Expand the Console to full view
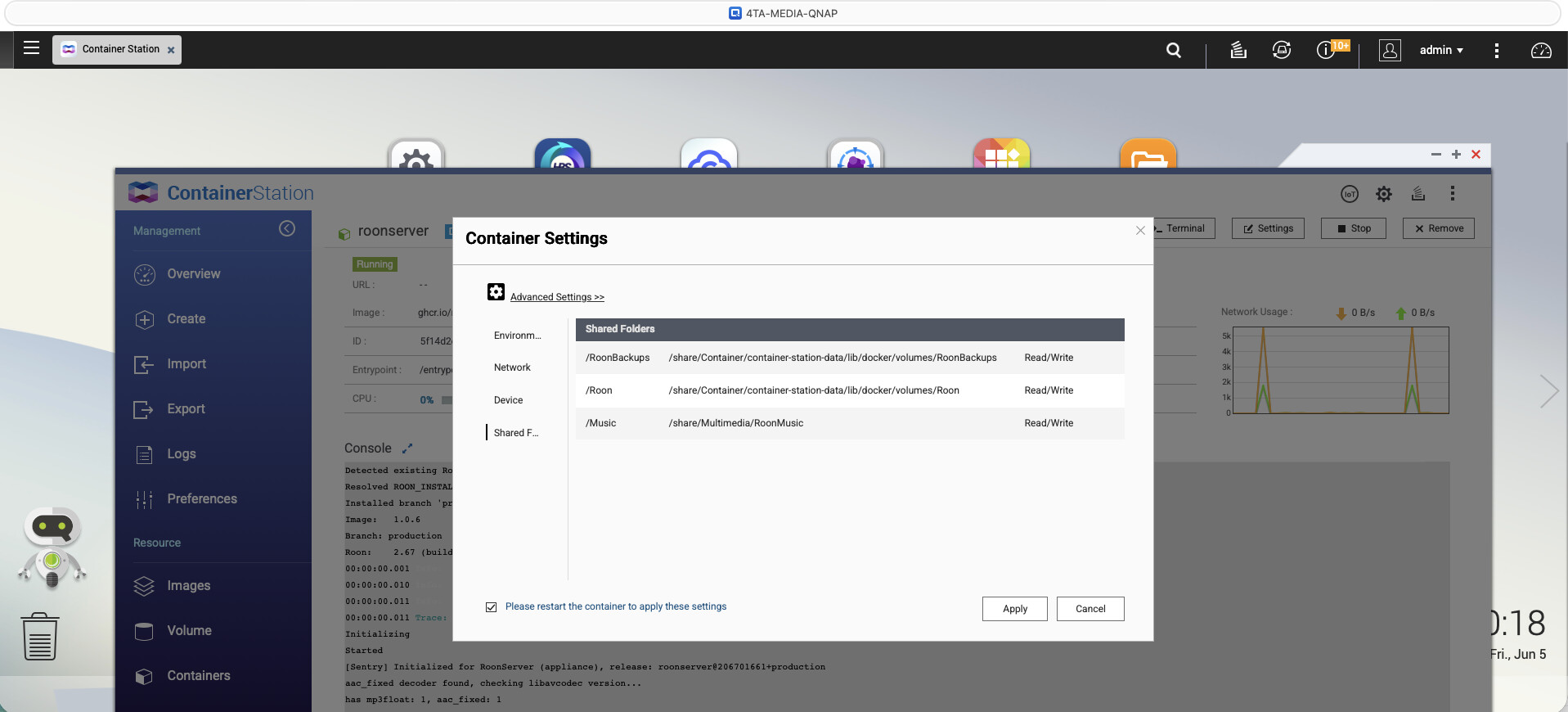 tap(407, 448)
